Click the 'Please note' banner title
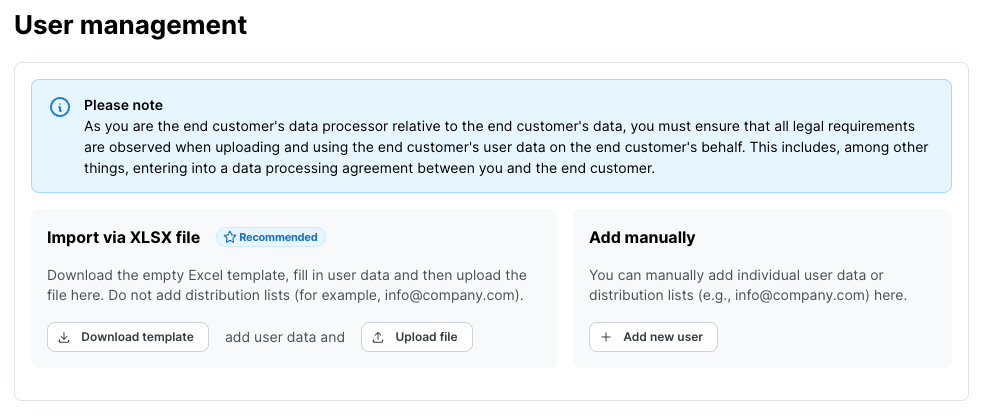The width and height of the screenshot is (984, 415). point(123,105)
